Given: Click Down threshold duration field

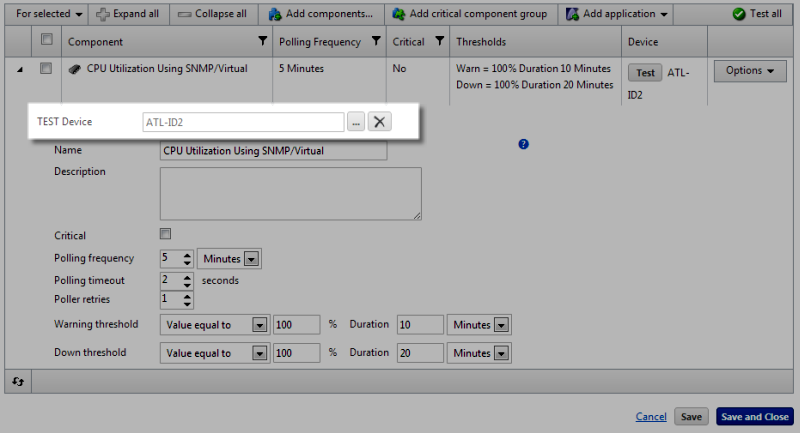Looking at the screenshot, I should 420,353.
